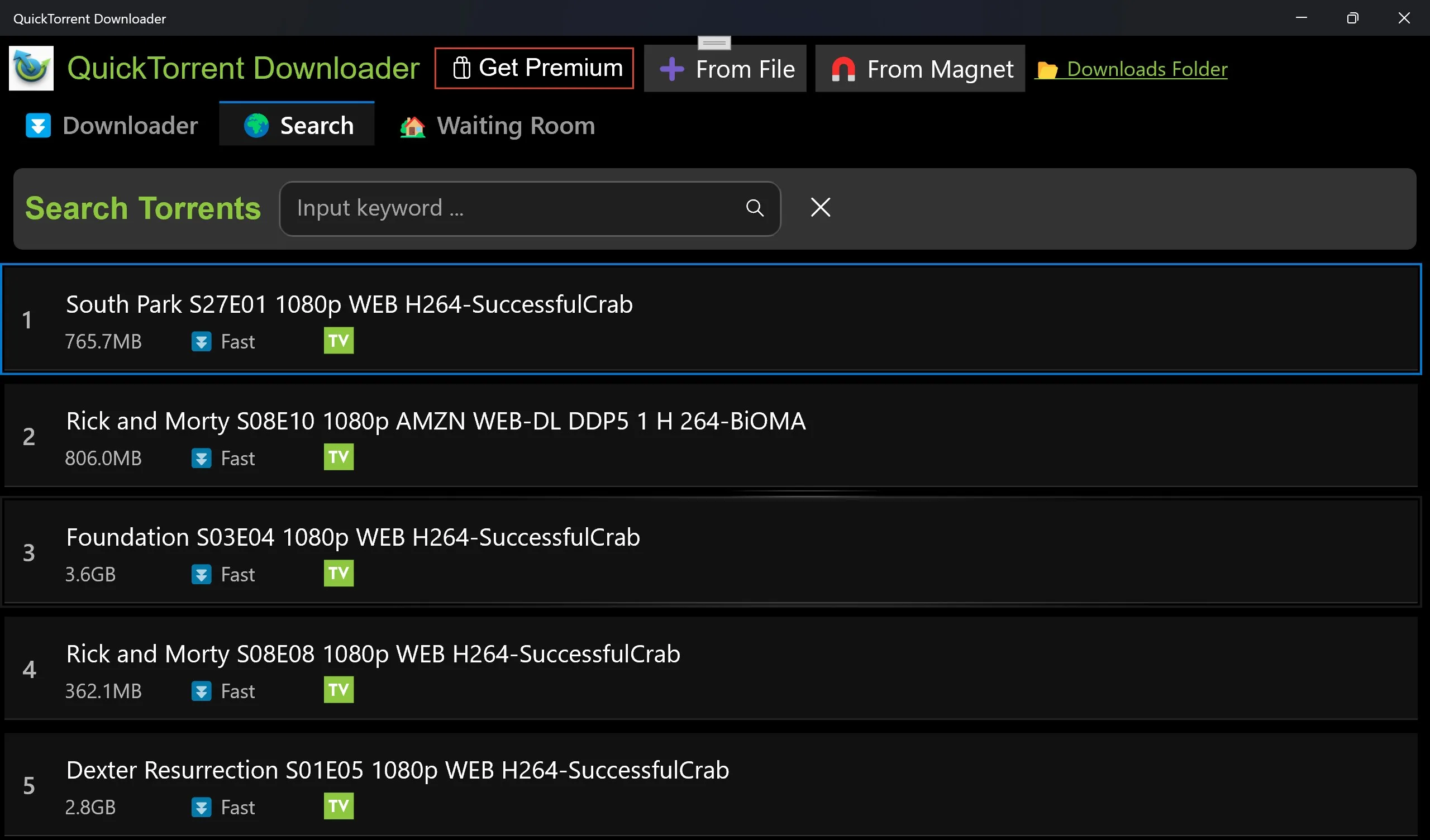Click the house icon on the Waiting Room tab
The image size is (1430, 840).
[x=413, y=126]
